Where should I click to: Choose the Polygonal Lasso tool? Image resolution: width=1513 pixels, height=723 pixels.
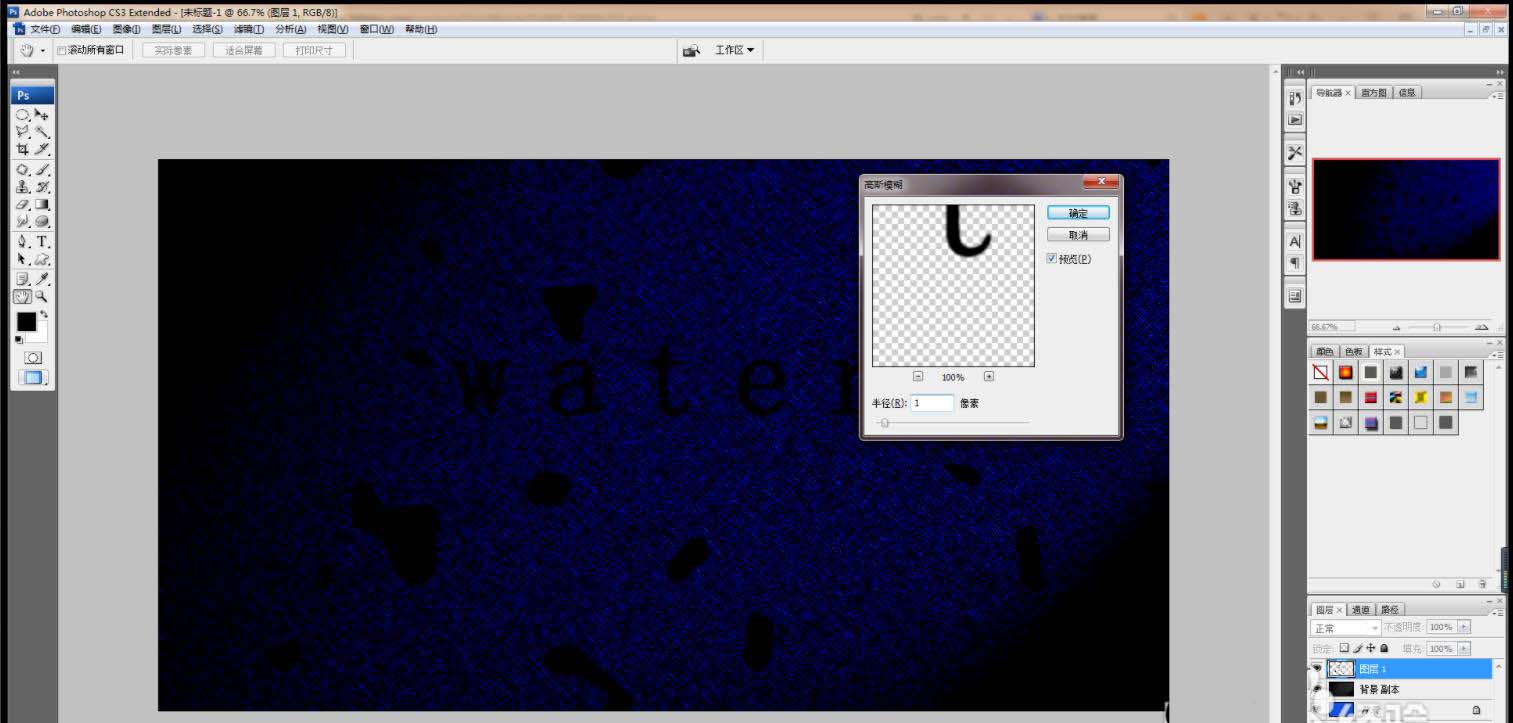click(22, 132)
